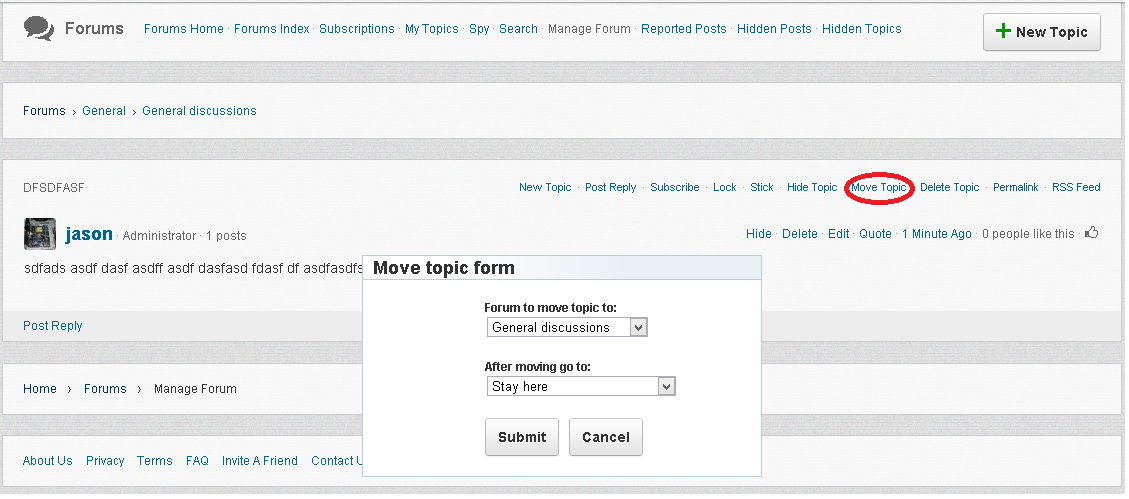Cancel the move topic form
This screenshot has width=1129, height=499.
605,437
